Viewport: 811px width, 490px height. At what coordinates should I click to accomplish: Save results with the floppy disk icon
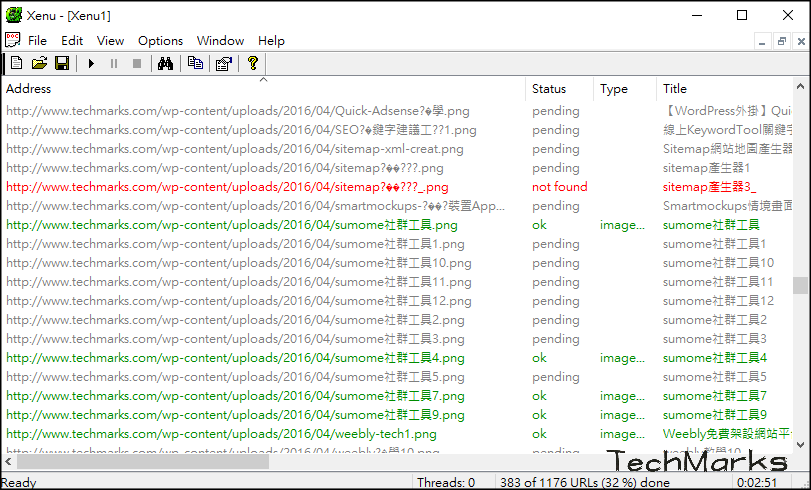(x=62, y=64)
